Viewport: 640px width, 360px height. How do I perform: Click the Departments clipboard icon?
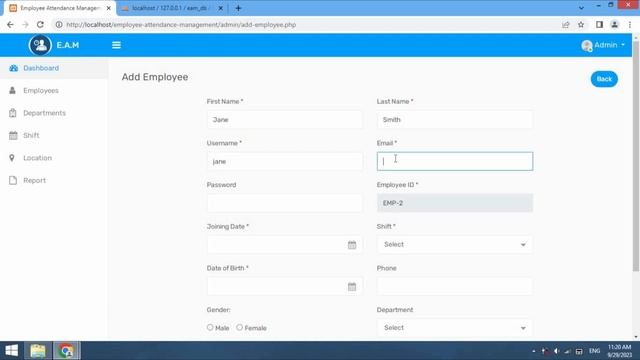[x=13, y=113]
